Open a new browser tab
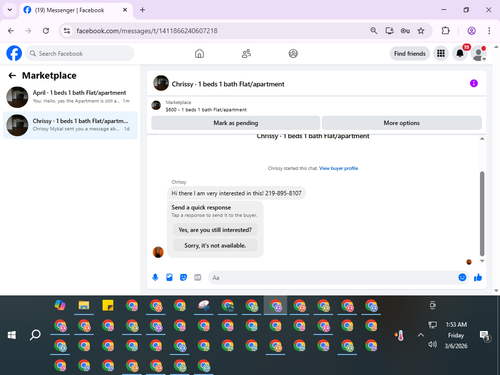The width and height of the screenshot is (500, 375). [x=142, y=10]
